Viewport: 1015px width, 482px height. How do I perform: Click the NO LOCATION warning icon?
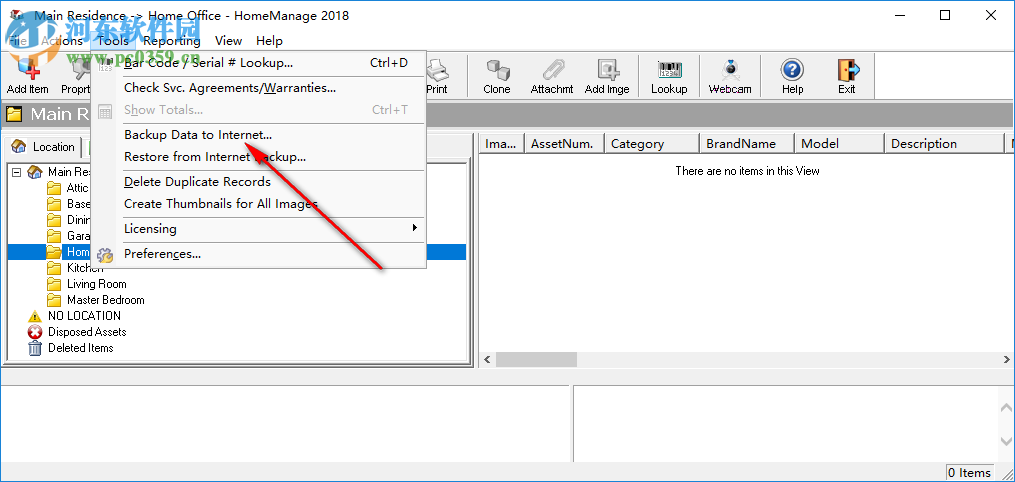[x=35, y=316]
